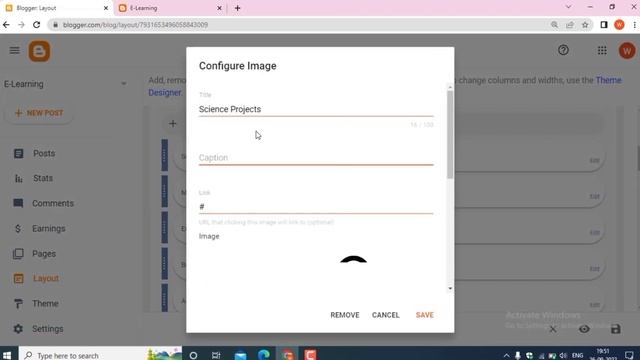Open a new browser tab
Image resolution: width=640 pixels, height=360 pixels.
[x=238, y=8]
